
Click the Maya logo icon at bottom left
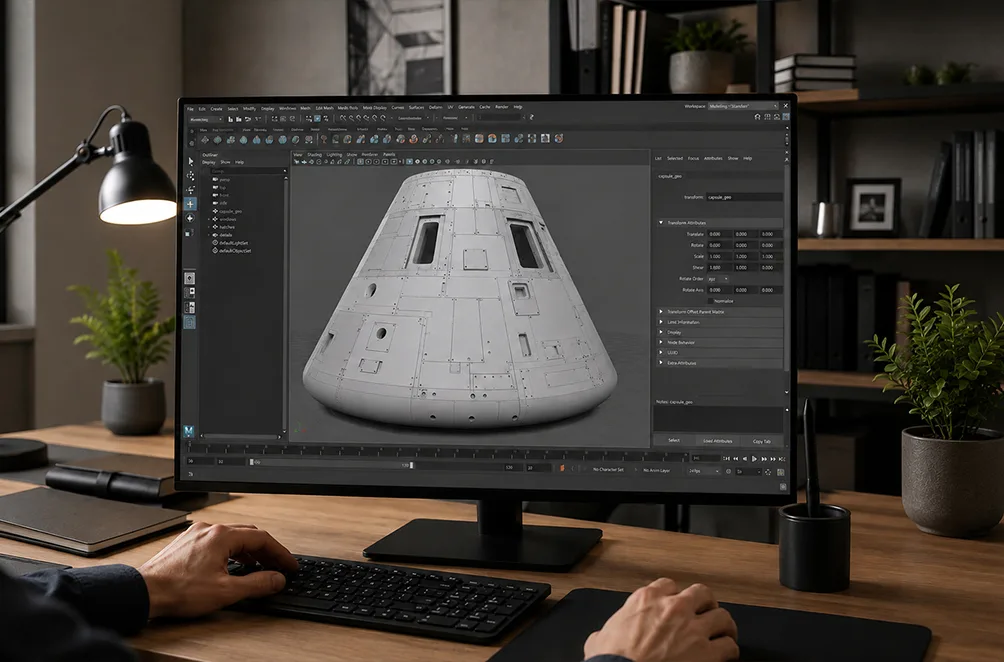(189, 431)
